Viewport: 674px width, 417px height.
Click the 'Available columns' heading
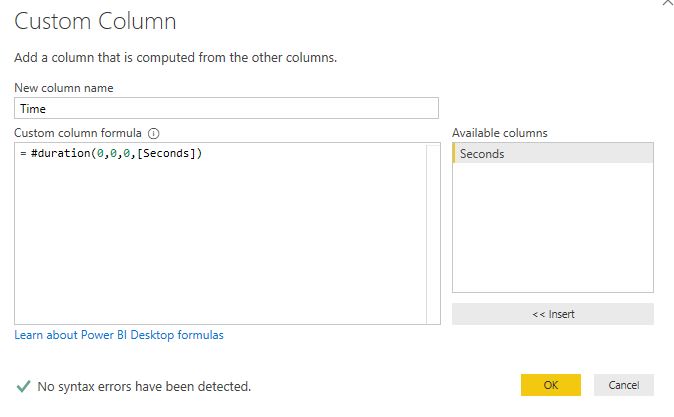click(x=499, y=133)
